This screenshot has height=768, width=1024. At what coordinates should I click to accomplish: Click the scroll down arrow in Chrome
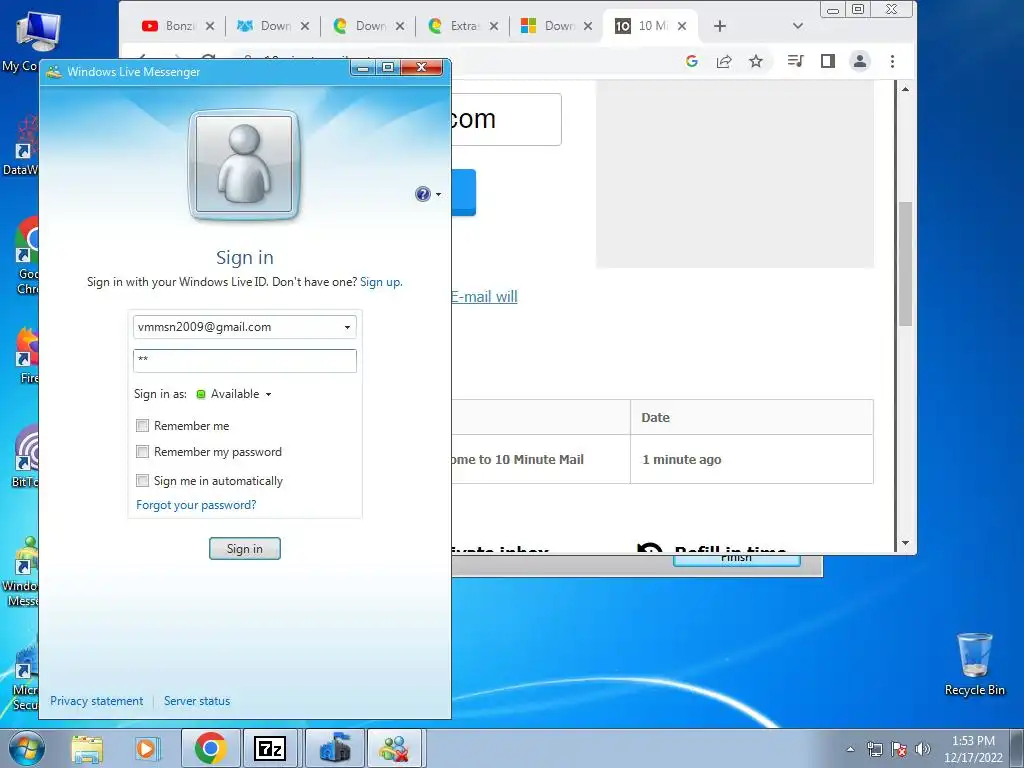[905, 543]
